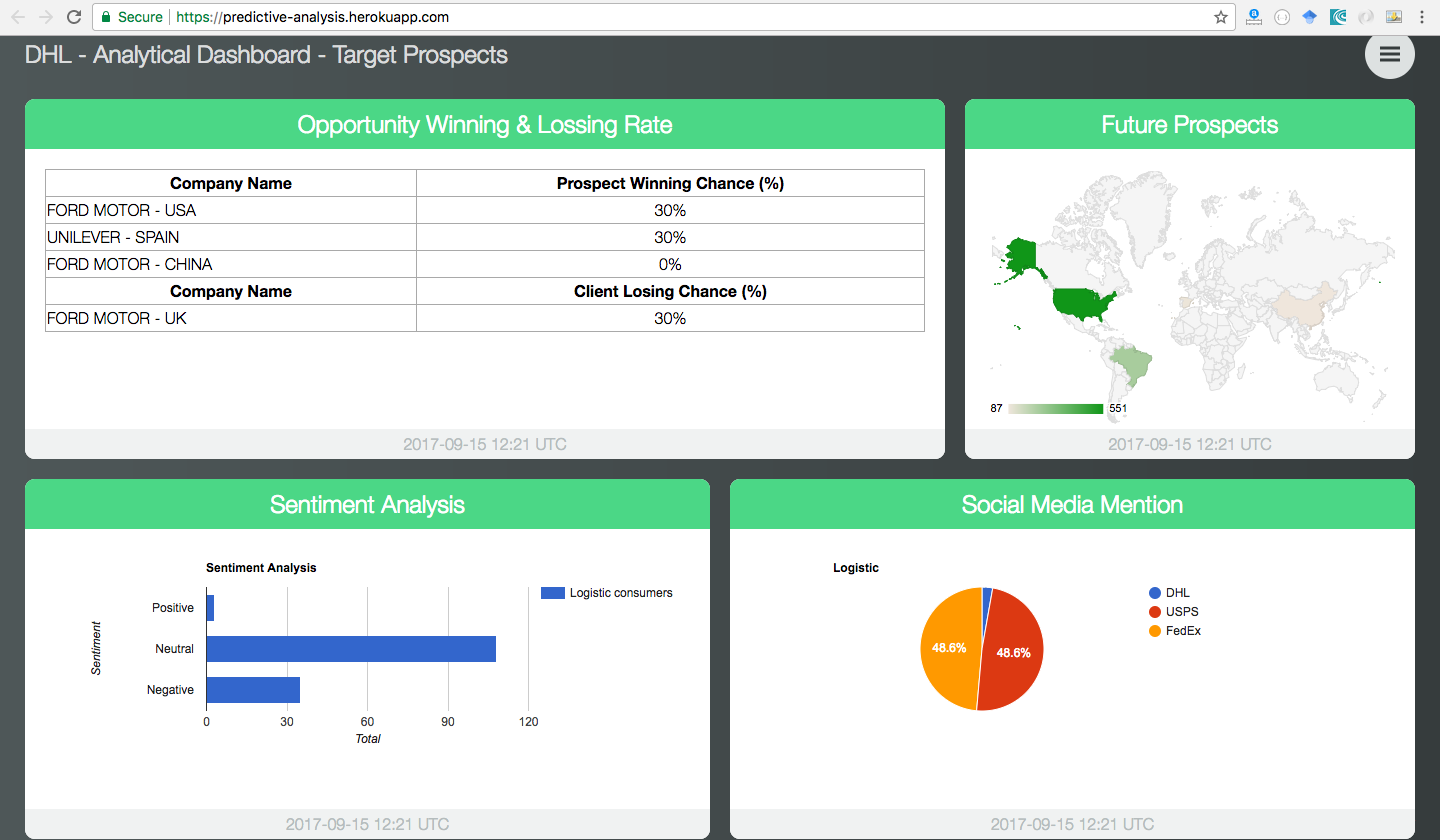This screenshot has width=1440, height=840.
Task: Click the 87 map scale minimum
Action: pos(996,408)
